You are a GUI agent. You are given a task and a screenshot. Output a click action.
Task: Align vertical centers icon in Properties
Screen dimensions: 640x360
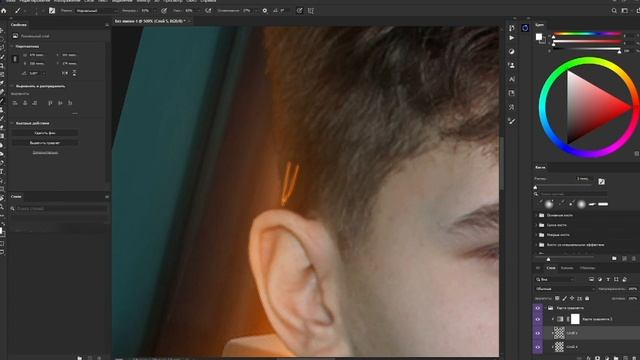[60, 103]
